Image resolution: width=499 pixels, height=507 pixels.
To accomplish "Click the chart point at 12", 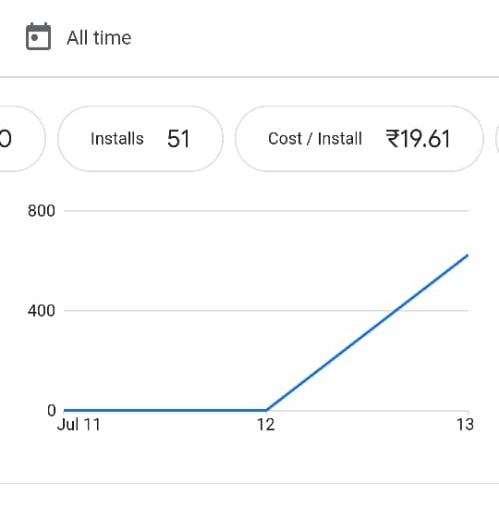I will pos(267,410).
